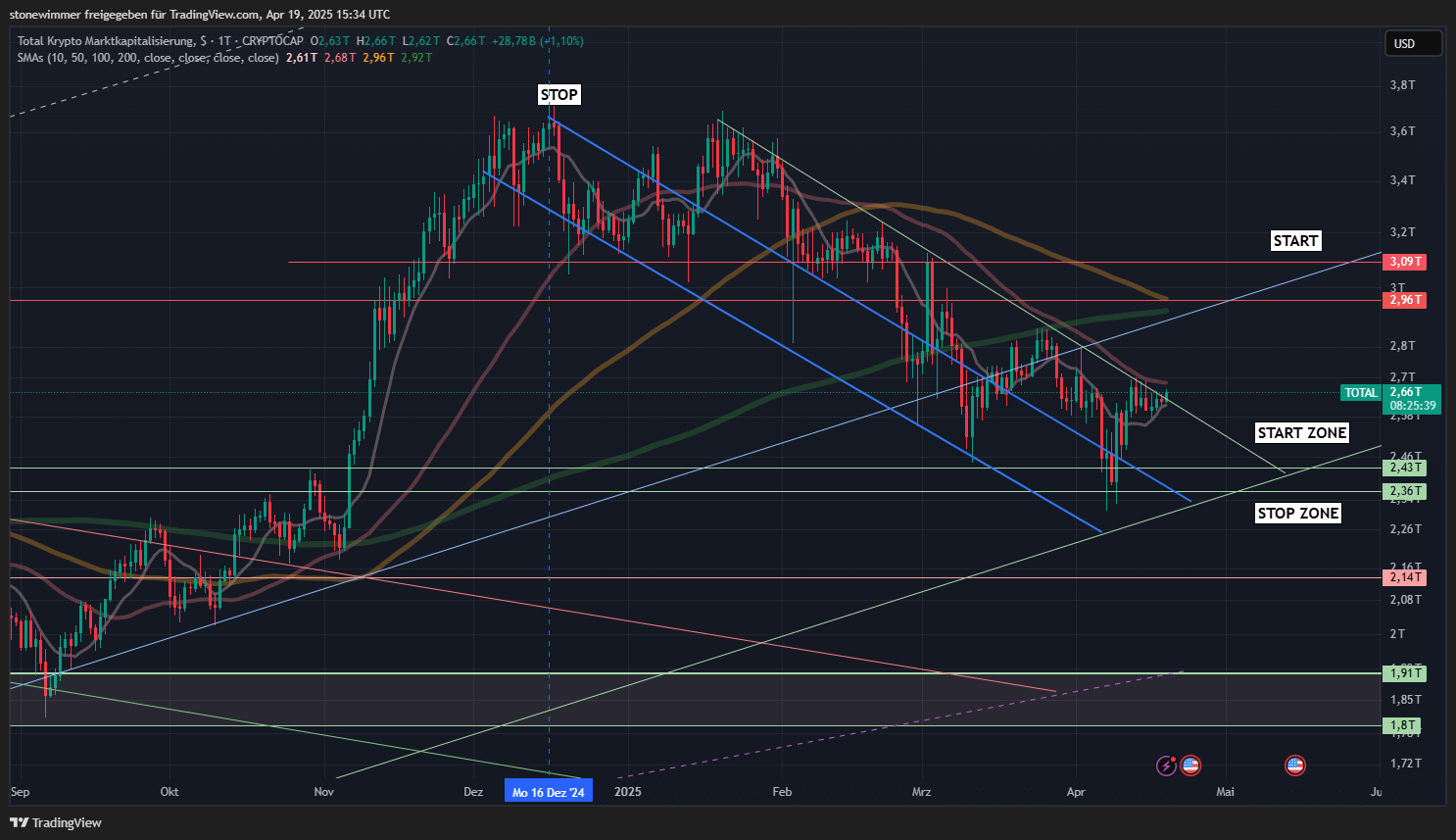Click the purple lightning event icon
1456x840 pixels.
pos(1166,766)
